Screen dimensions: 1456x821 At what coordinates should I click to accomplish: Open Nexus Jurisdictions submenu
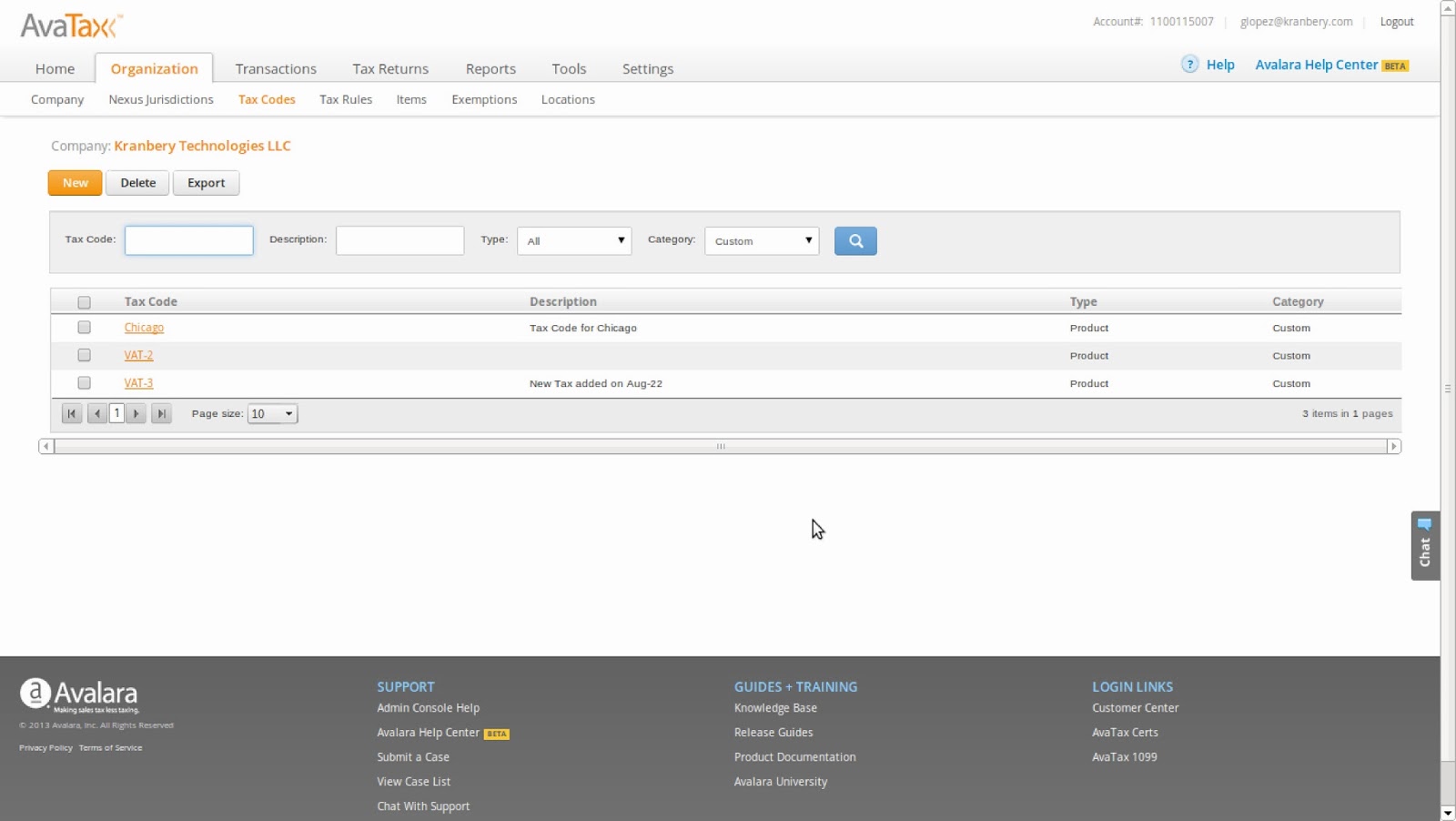click(x=161, y=99)
